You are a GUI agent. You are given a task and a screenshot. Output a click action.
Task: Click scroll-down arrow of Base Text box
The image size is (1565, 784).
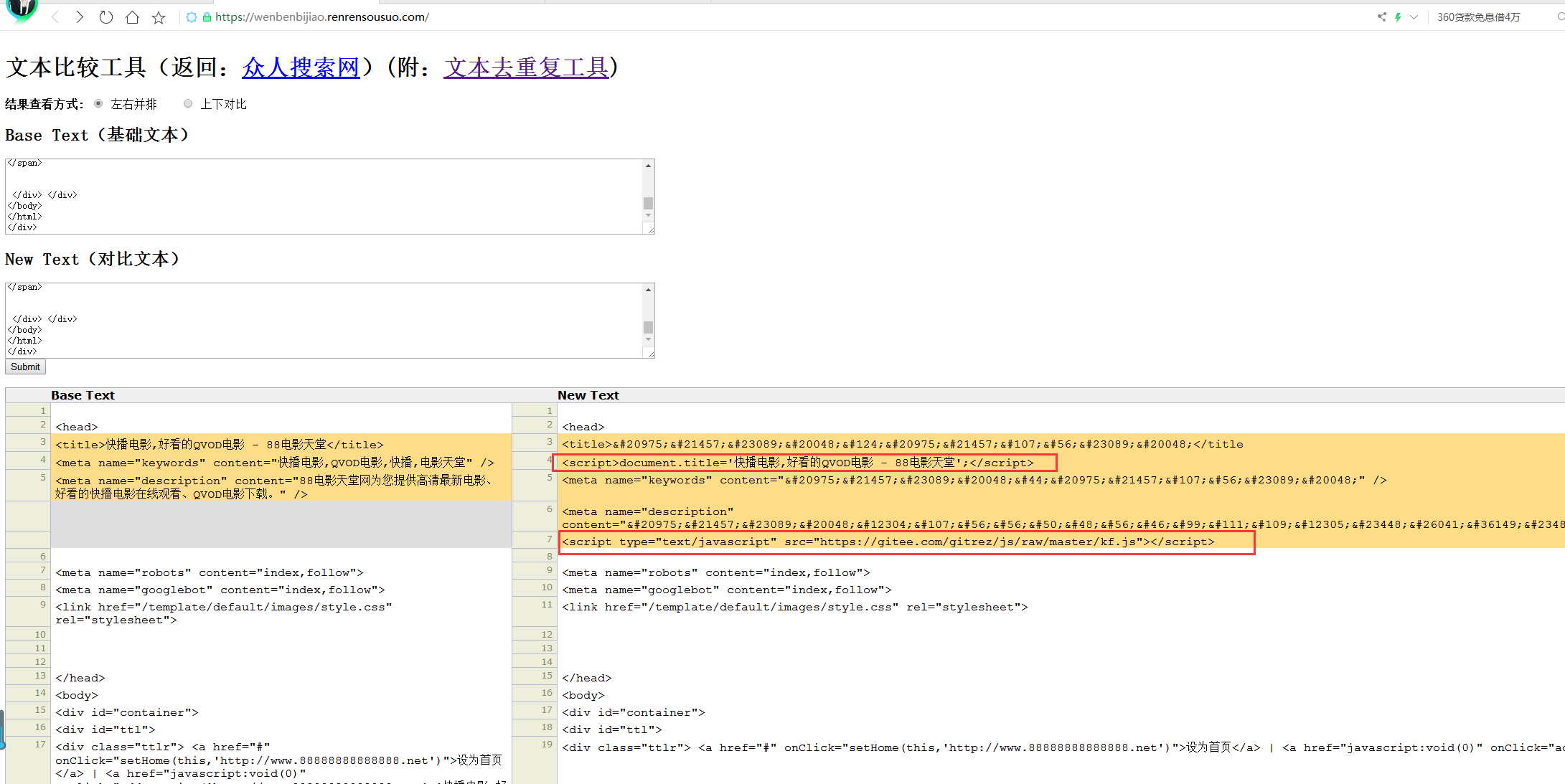(x=648, y=215)
